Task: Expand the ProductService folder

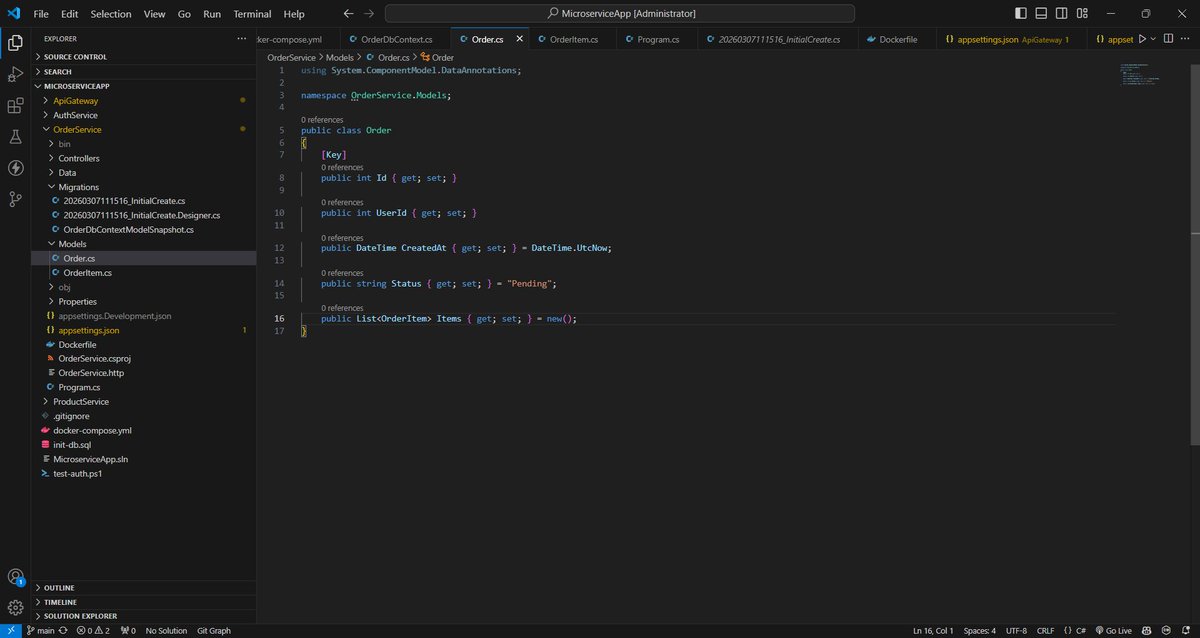Action: tap(143, 401)
